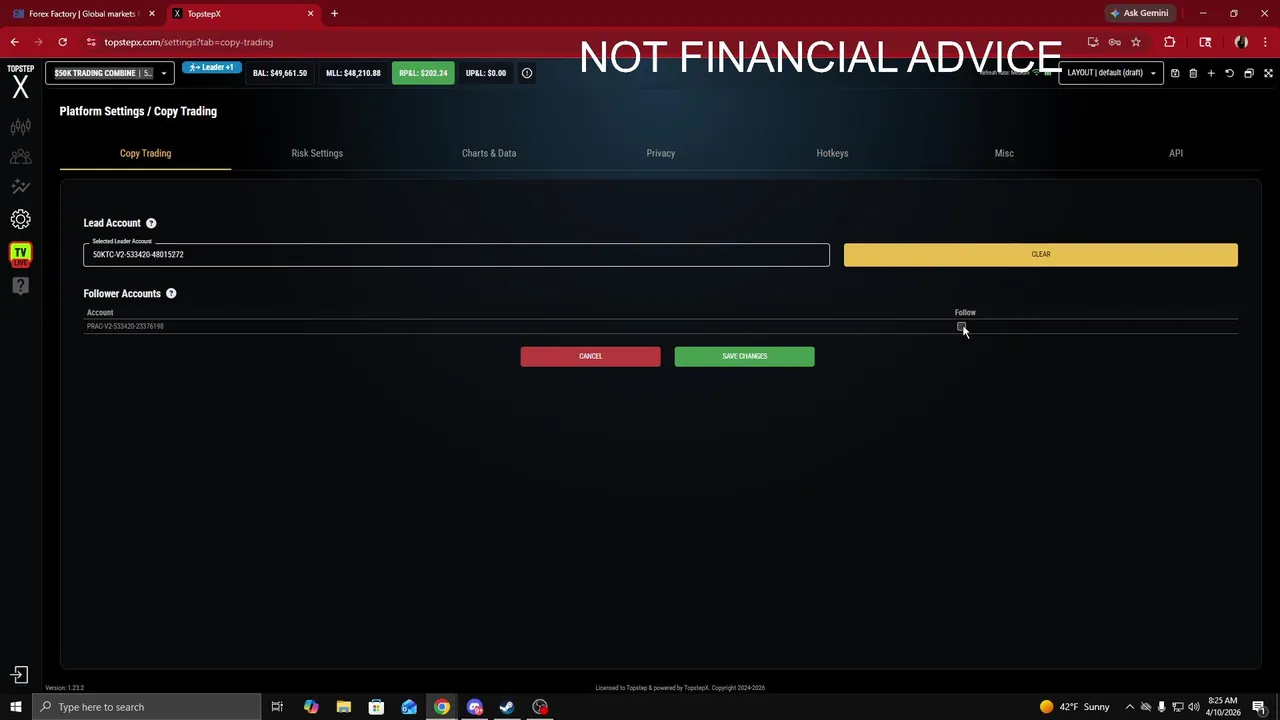Viewport: 1280px width, 720px height.
Task: Open the Ask Gemini button in Chrome
Action: coord(1139,13)
